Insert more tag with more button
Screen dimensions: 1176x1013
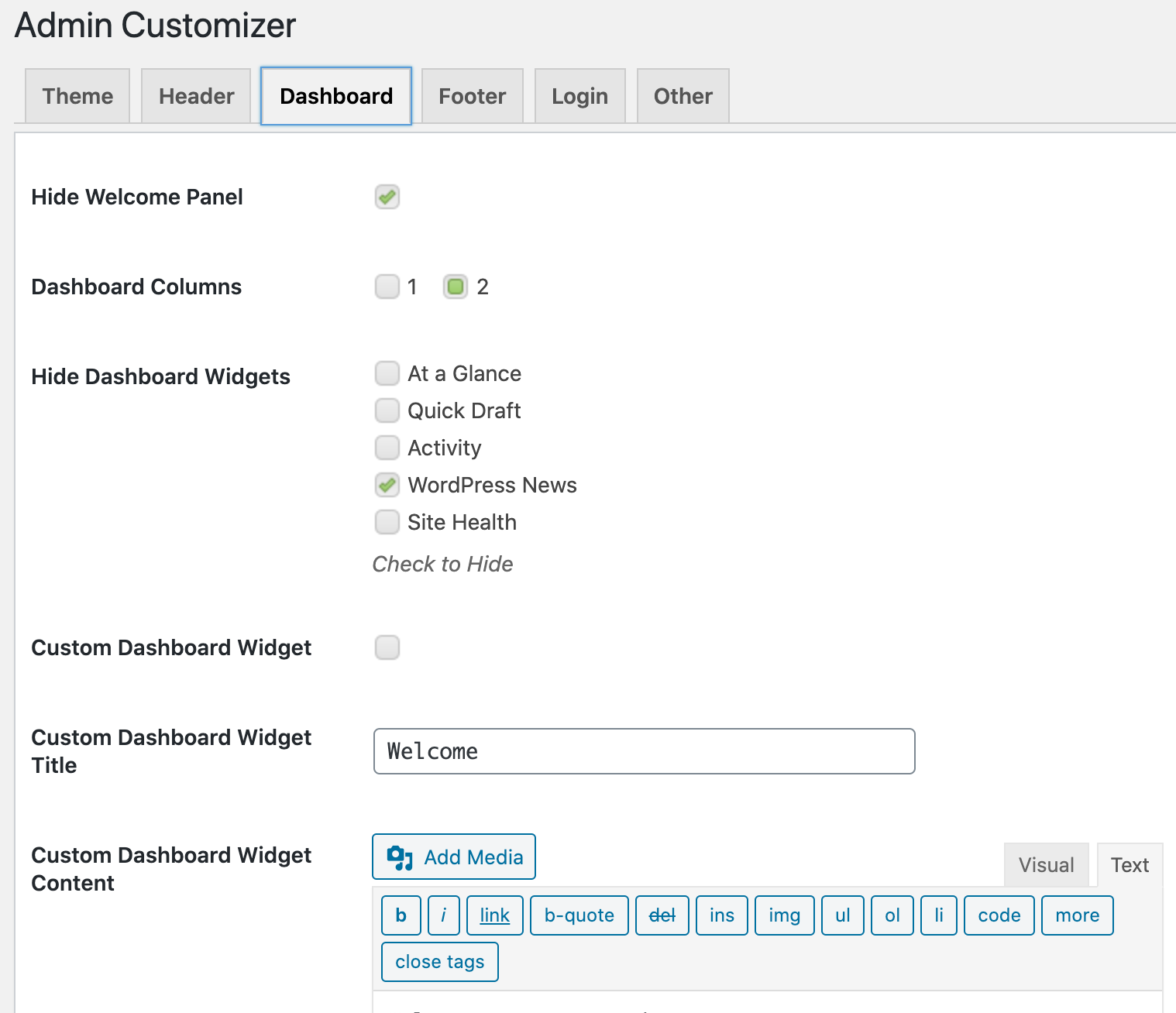(x=1078, y=915)
